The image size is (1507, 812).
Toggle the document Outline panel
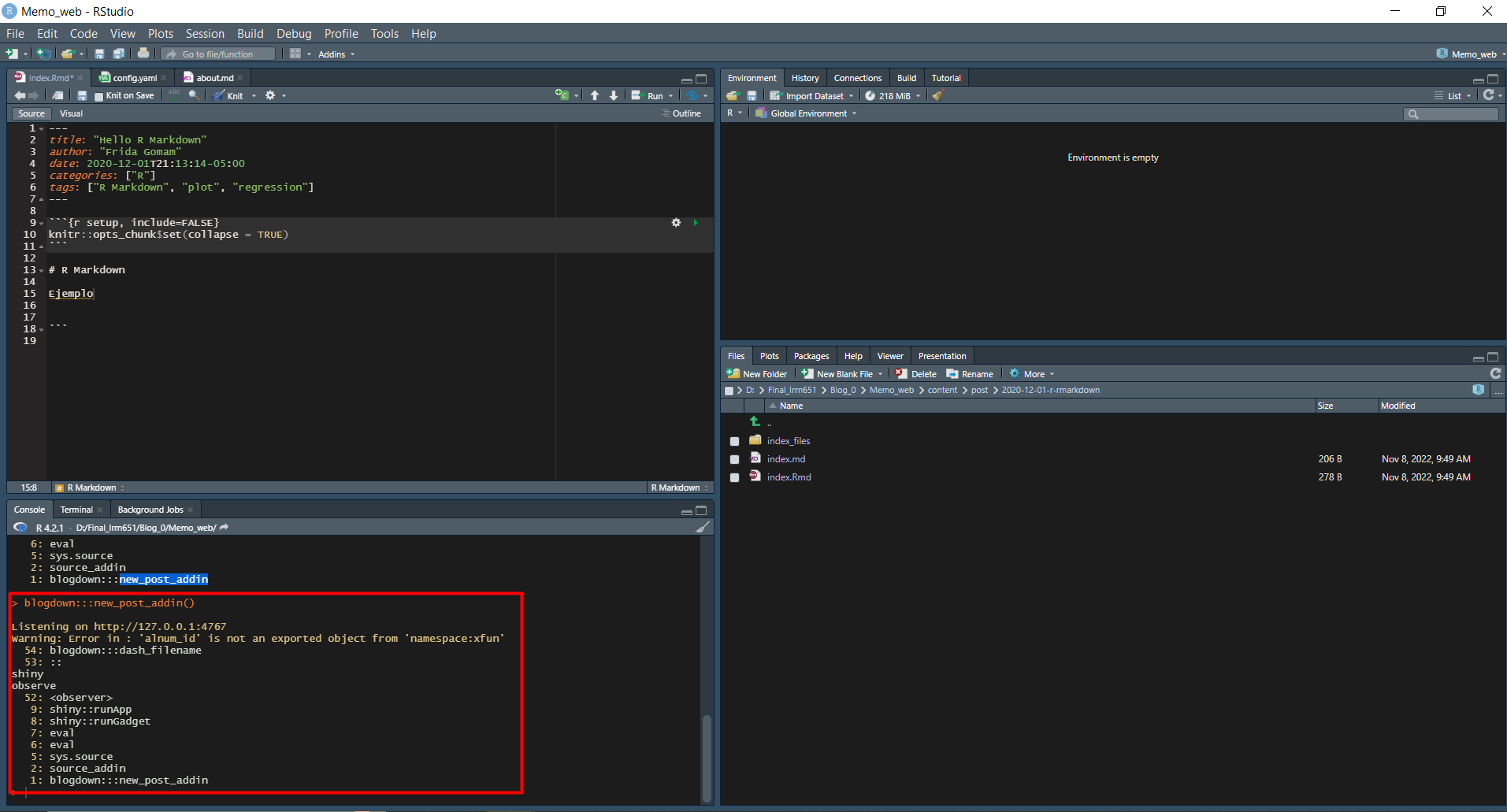click(x=681, y=113)
